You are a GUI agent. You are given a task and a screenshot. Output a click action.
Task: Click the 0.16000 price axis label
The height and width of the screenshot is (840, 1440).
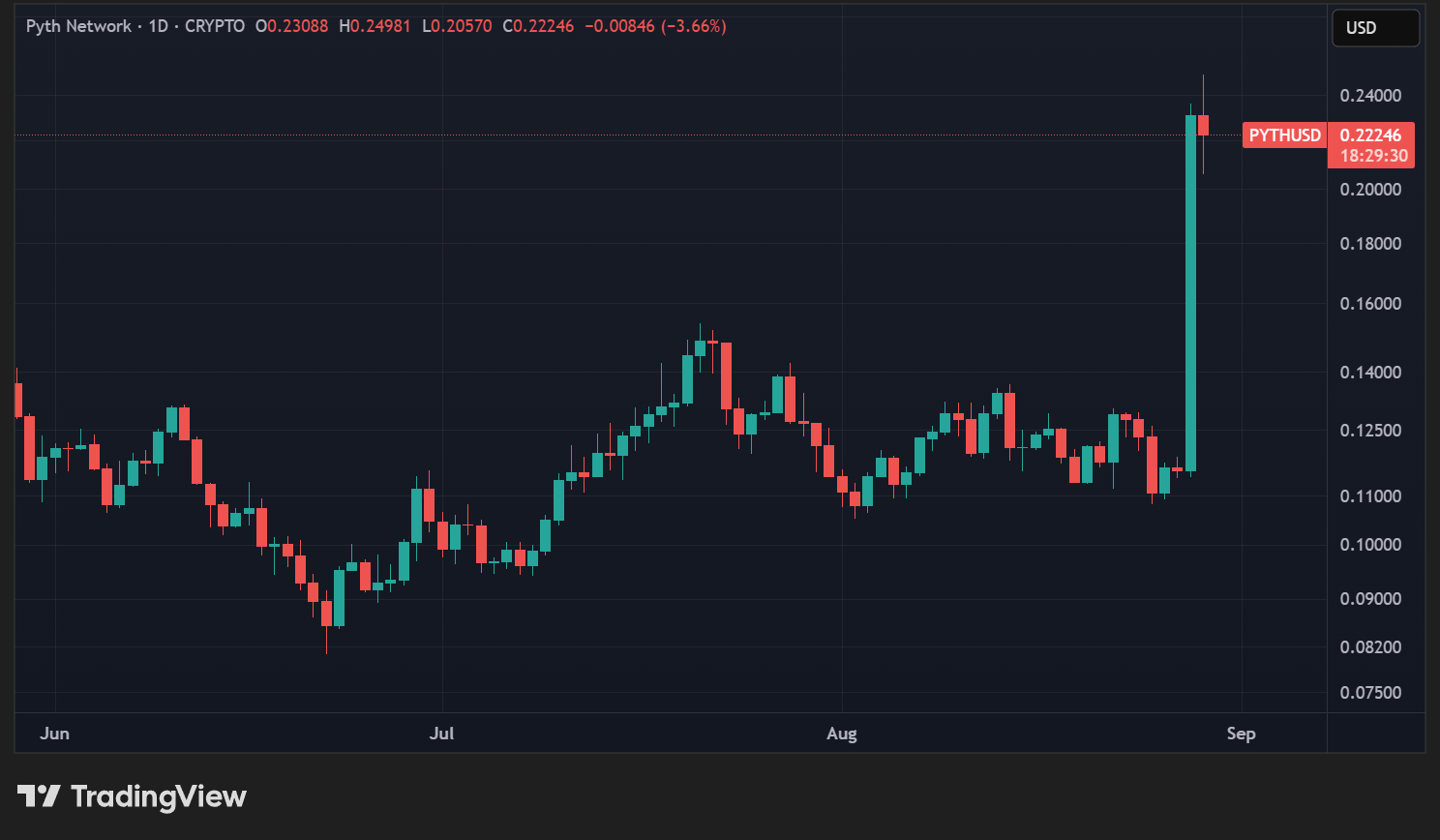(1370, 304)
